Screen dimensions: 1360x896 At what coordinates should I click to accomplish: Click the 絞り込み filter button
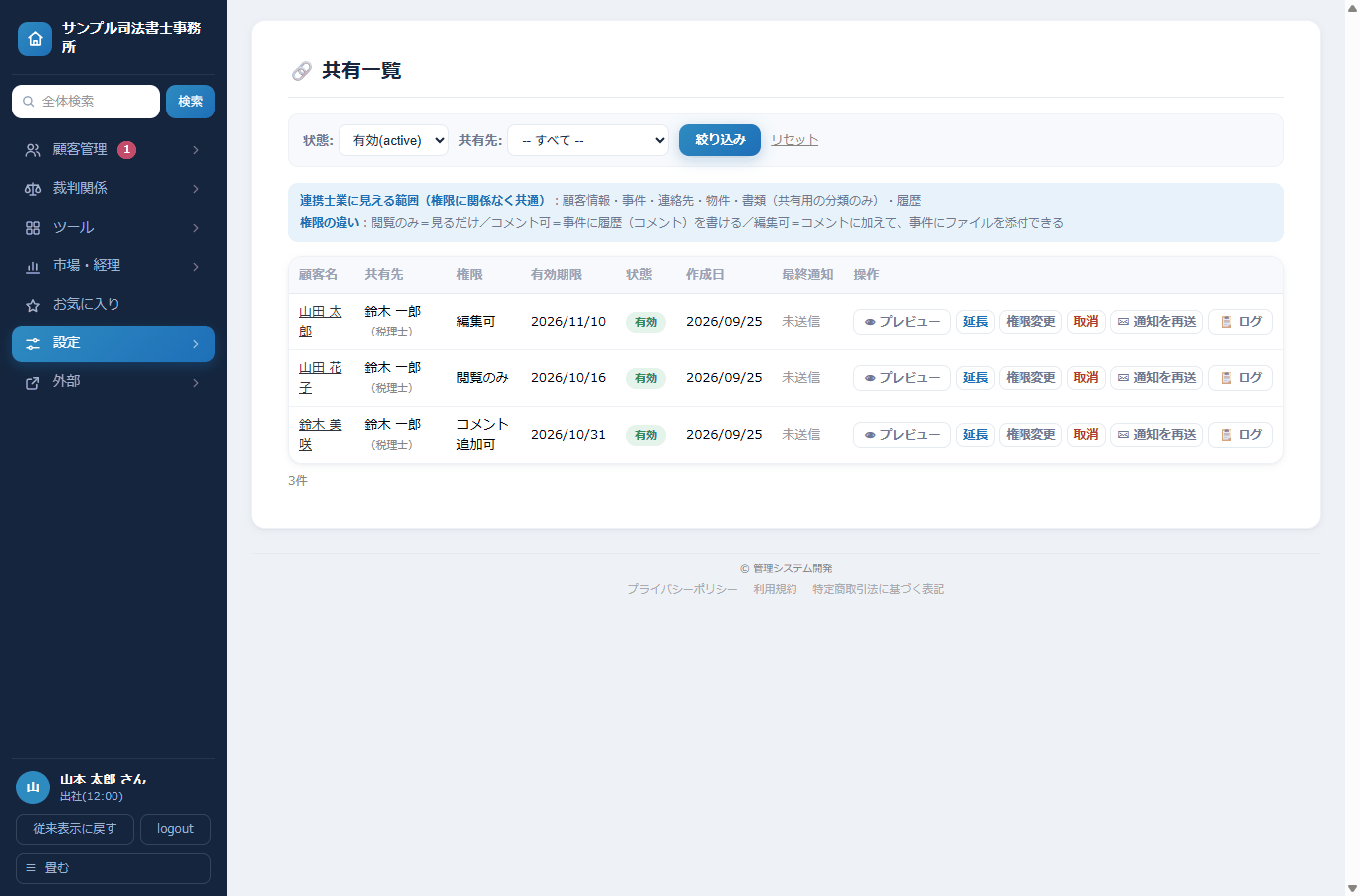pyautogui.click(x=720, y=140)
